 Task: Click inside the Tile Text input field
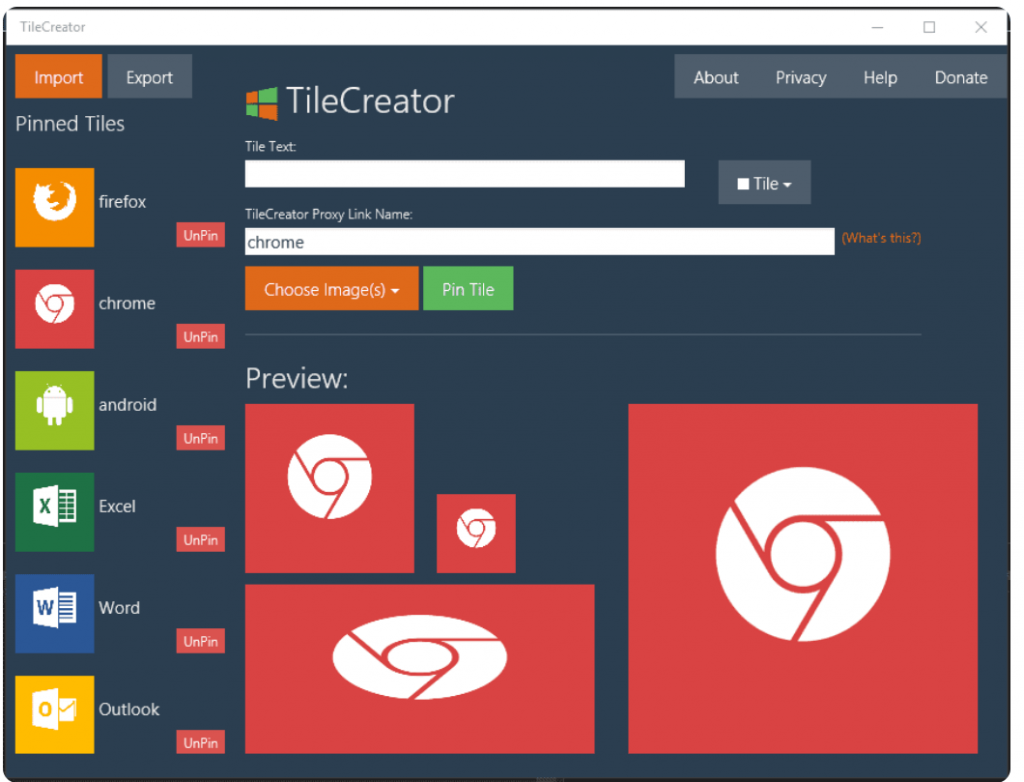pyautogui.click(x=463, y=173)
